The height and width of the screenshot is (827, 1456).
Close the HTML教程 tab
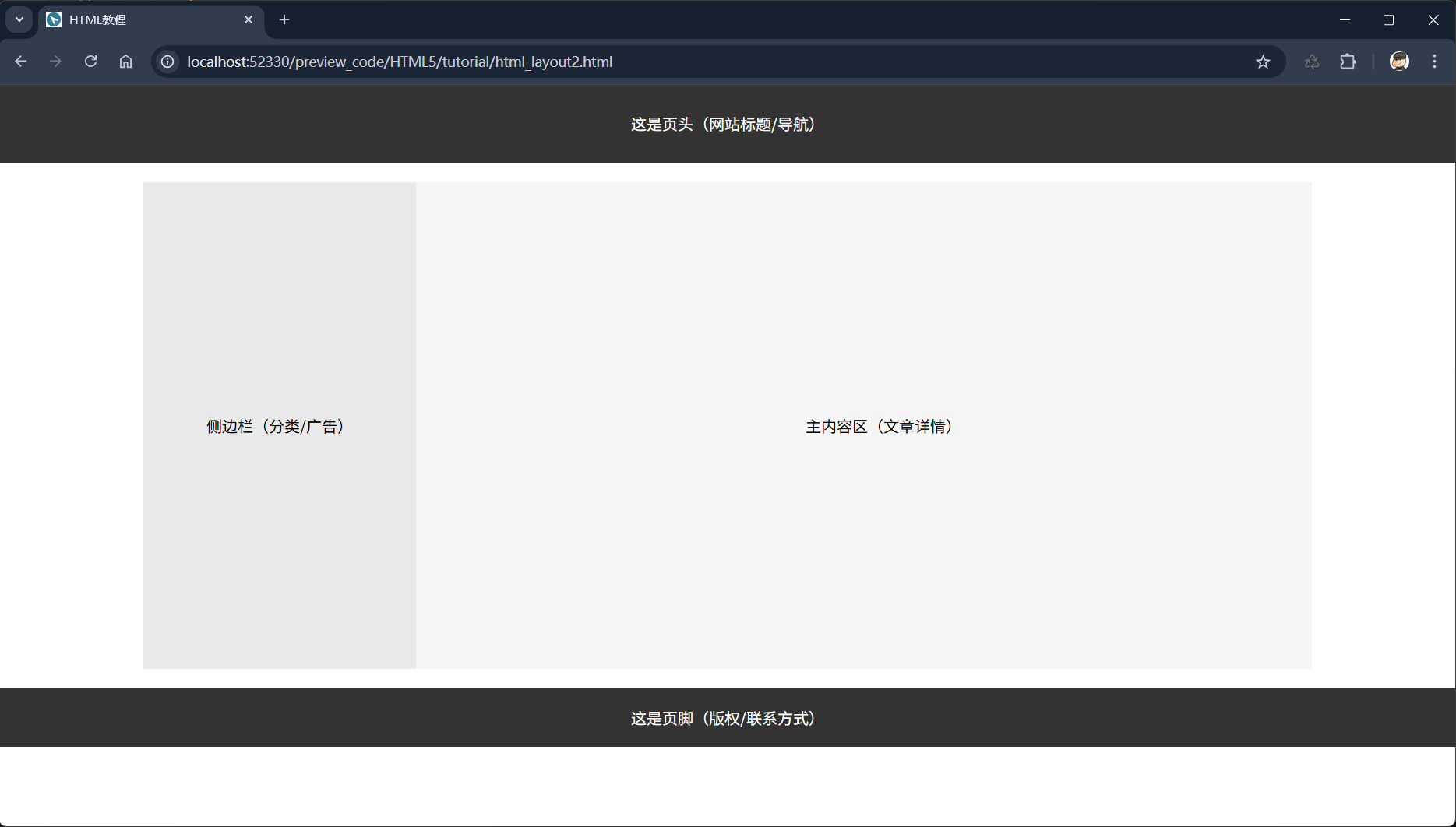249,19
